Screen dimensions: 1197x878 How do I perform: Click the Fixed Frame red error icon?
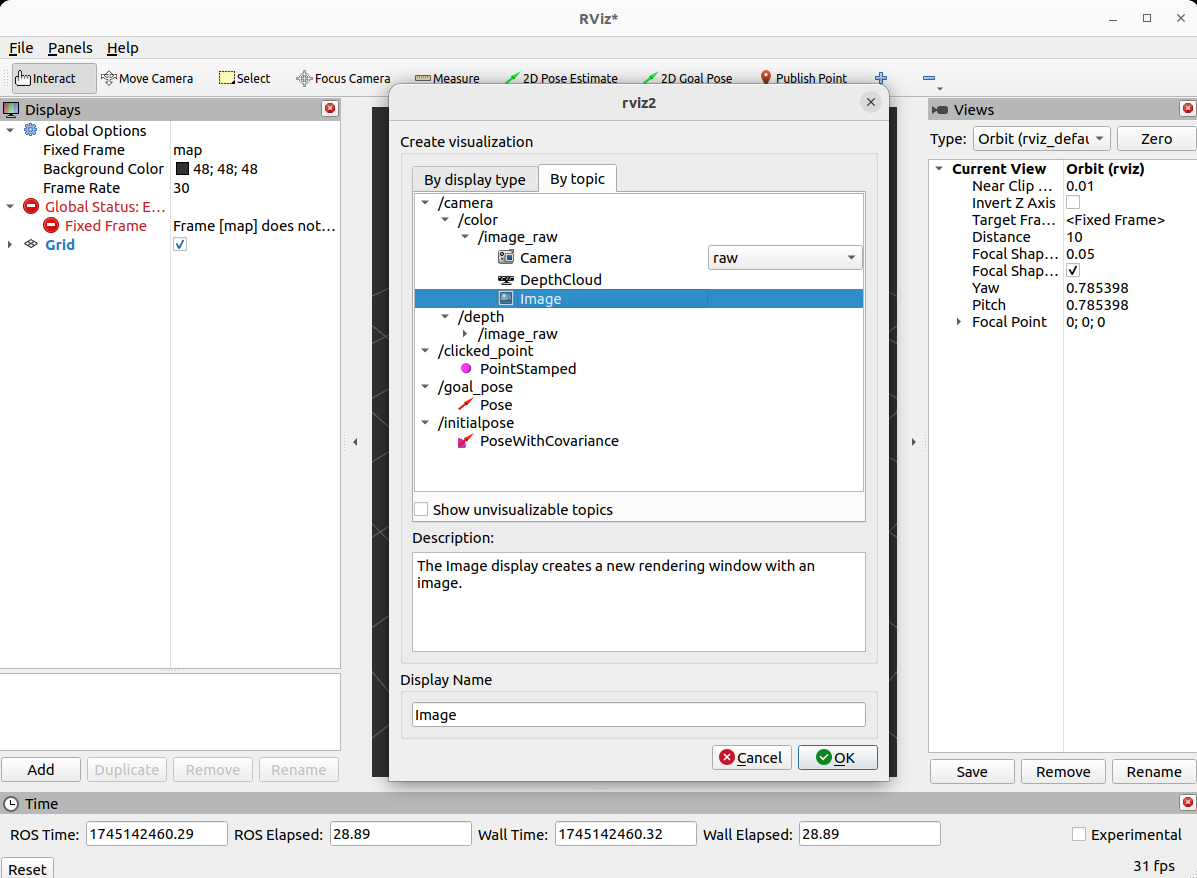(51, 225)
